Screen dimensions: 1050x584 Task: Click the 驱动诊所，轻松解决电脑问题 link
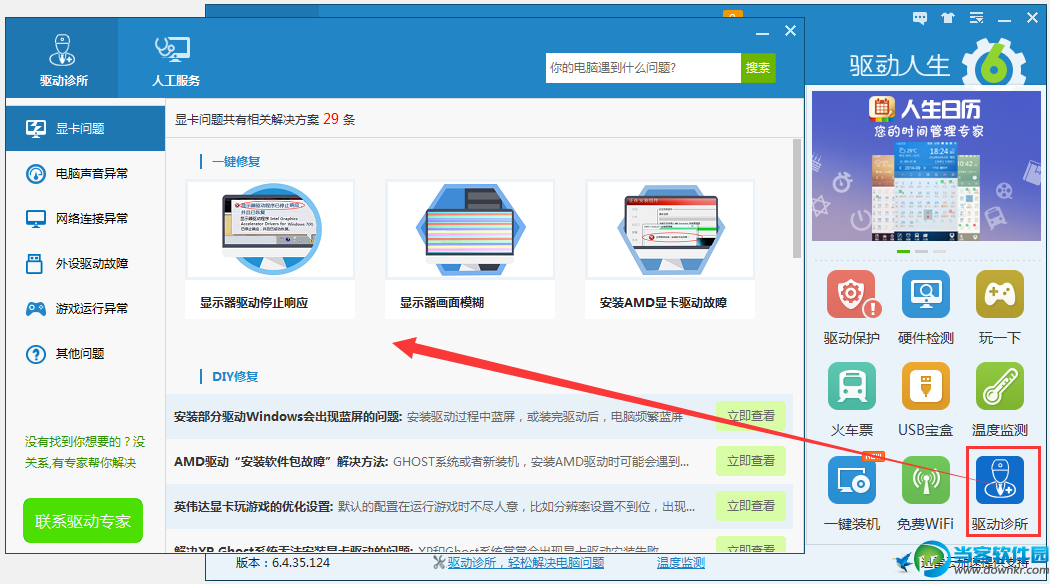(526, 563)
